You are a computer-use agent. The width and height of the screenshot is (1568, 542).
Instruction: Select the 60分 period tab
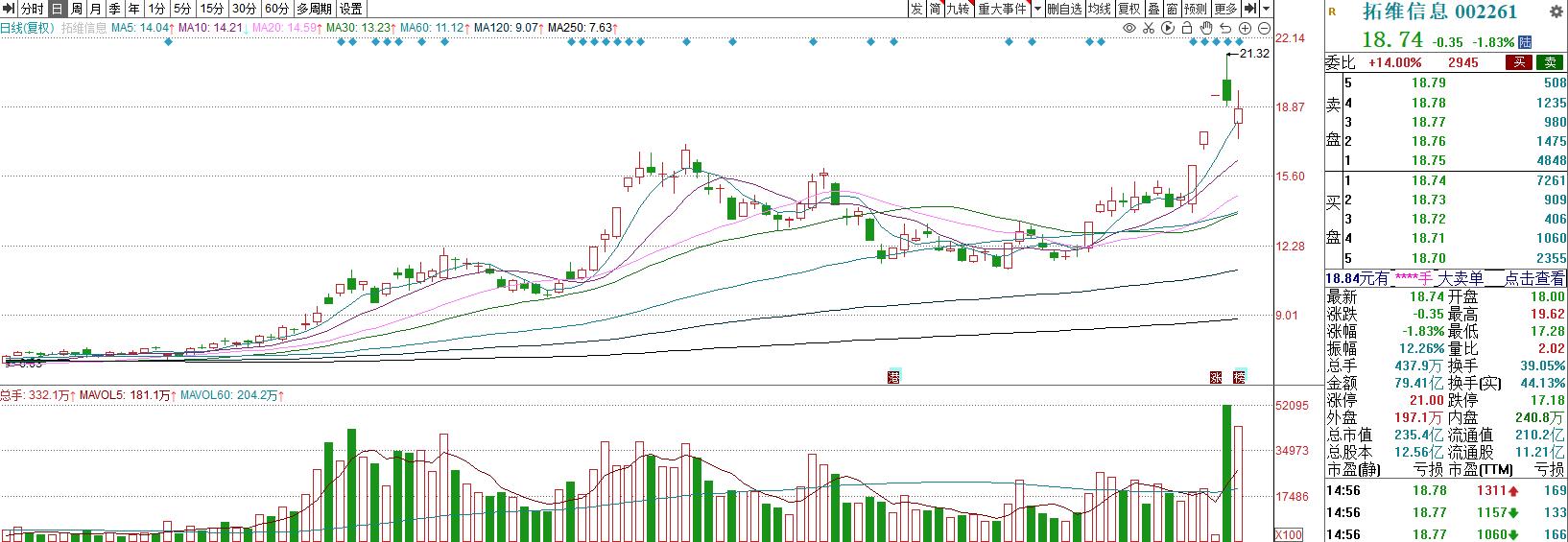pos(276,9)
